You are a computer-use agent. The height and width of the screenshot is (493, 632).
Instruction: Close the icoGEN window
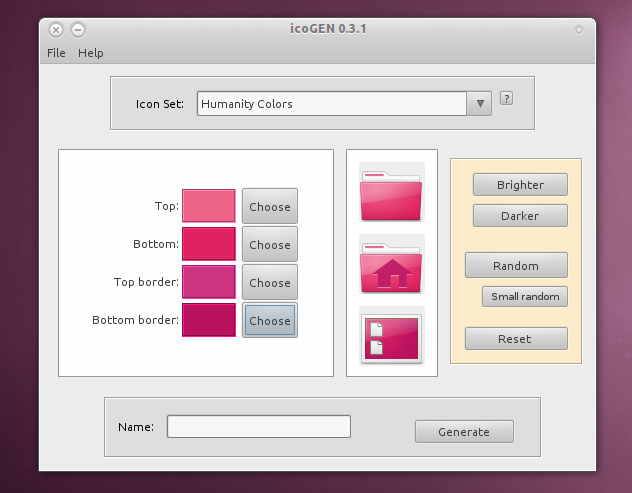pos(56,30)
